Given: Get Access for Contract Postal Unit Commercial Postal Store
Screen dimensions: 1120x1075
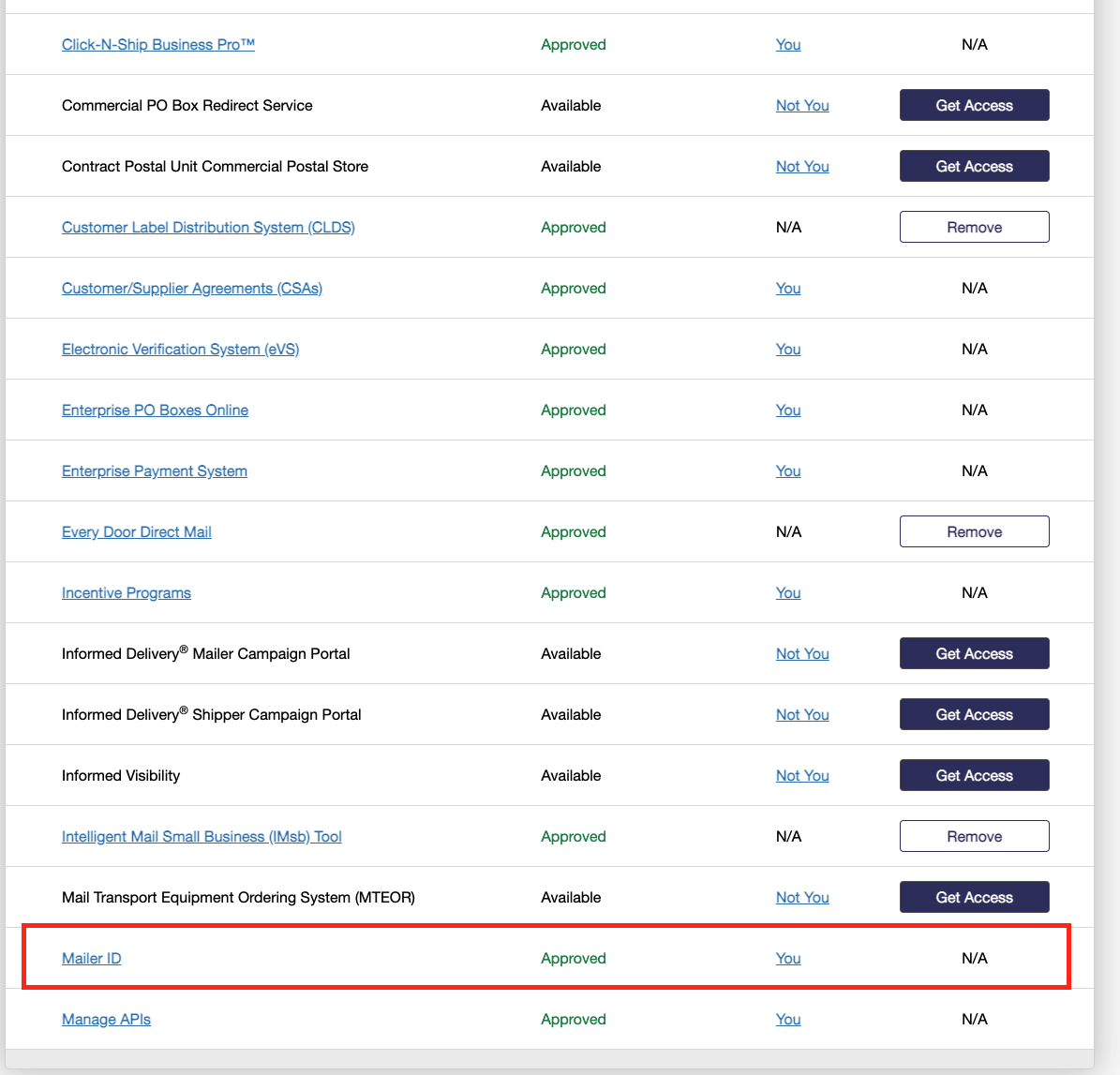Looking at the screenshot, I should 974,166.
